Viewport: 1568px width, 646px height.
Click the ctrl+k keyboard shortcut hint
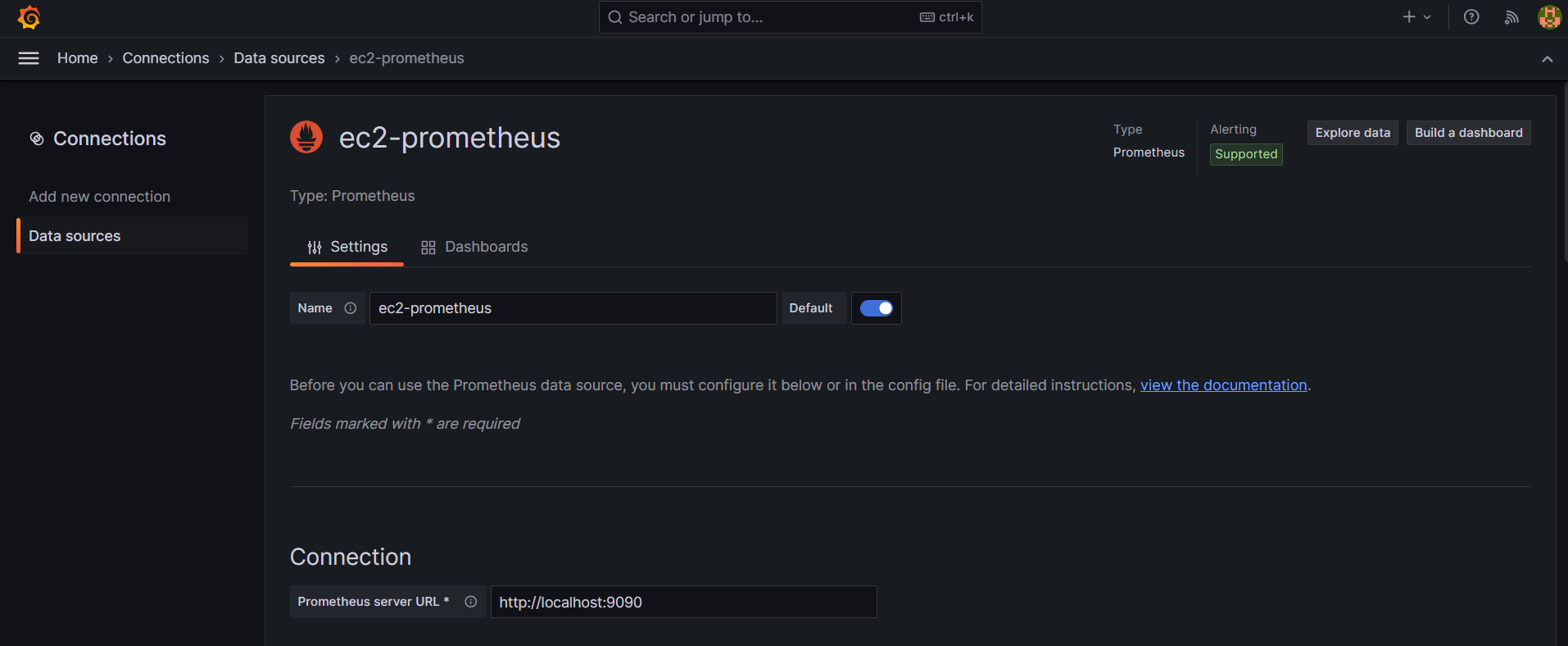[x=947, y=17]
